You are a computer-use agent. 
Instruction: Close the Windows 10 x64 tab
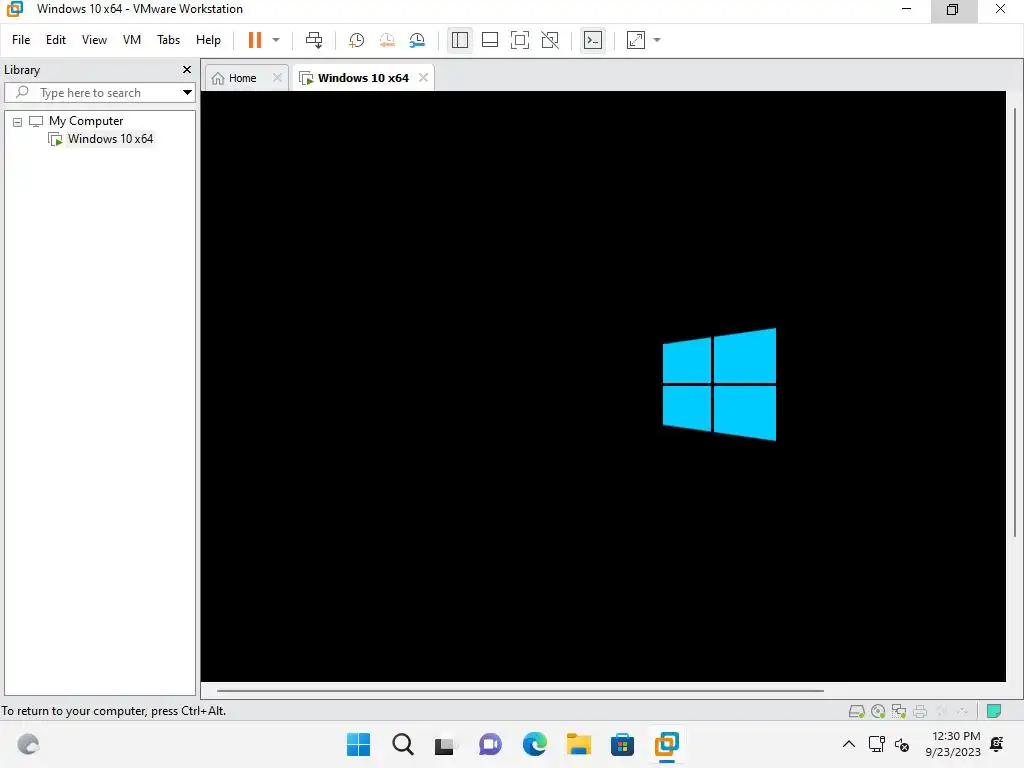tap(423, 78)
